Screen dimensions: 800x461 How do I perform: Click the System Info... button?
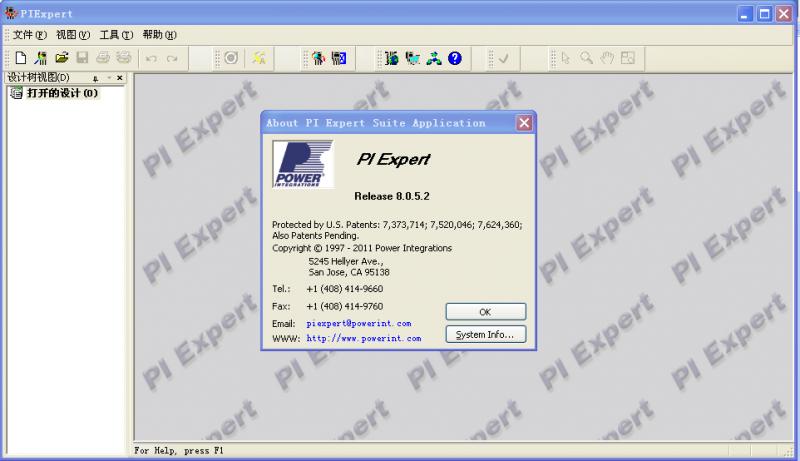coord(485,335)
